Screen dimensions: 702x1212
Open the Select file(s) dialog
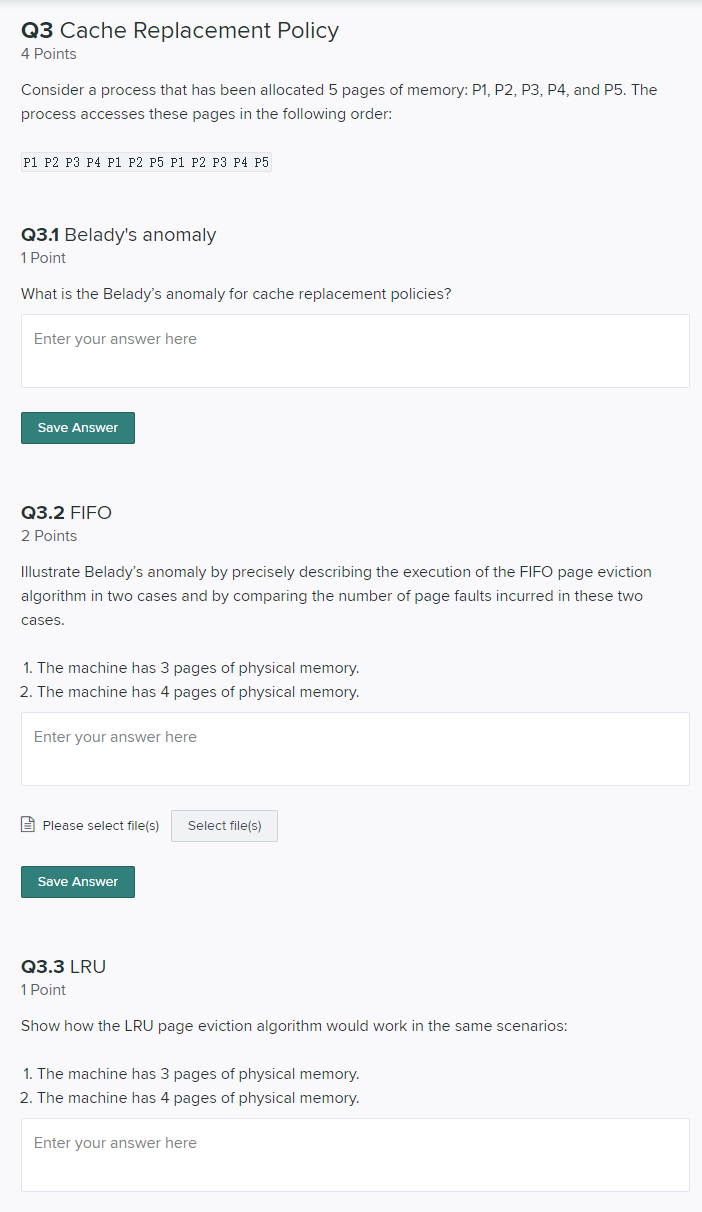click(x=223, y=825)
